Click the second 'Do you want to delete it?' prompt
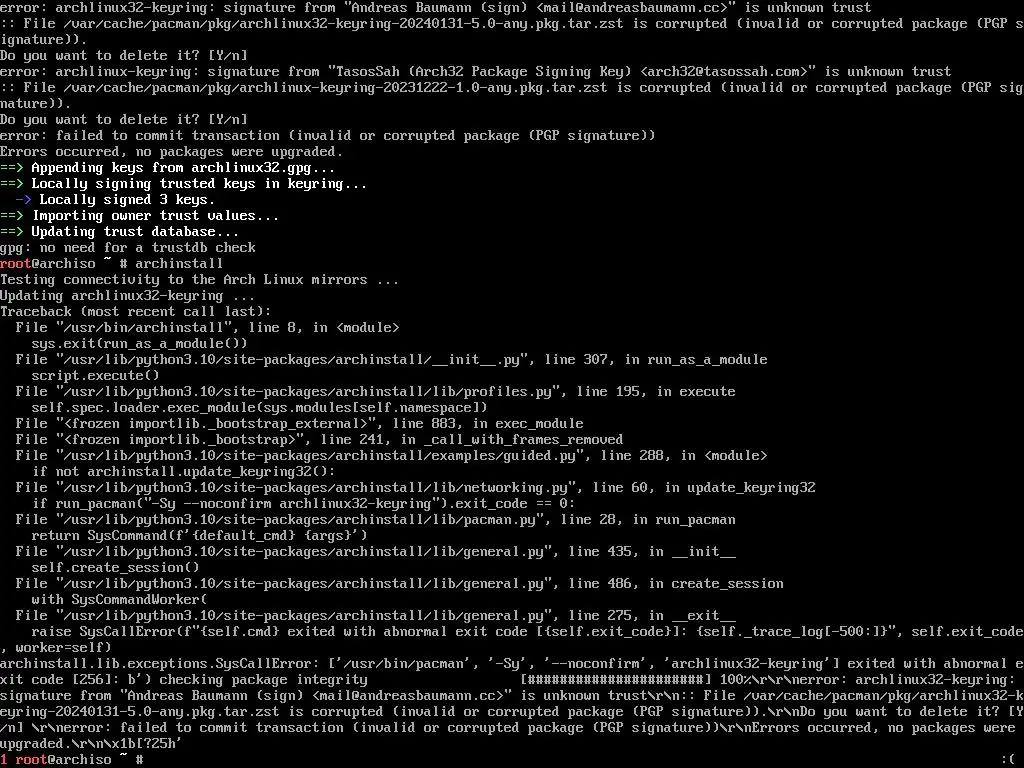 pos(123,120)
